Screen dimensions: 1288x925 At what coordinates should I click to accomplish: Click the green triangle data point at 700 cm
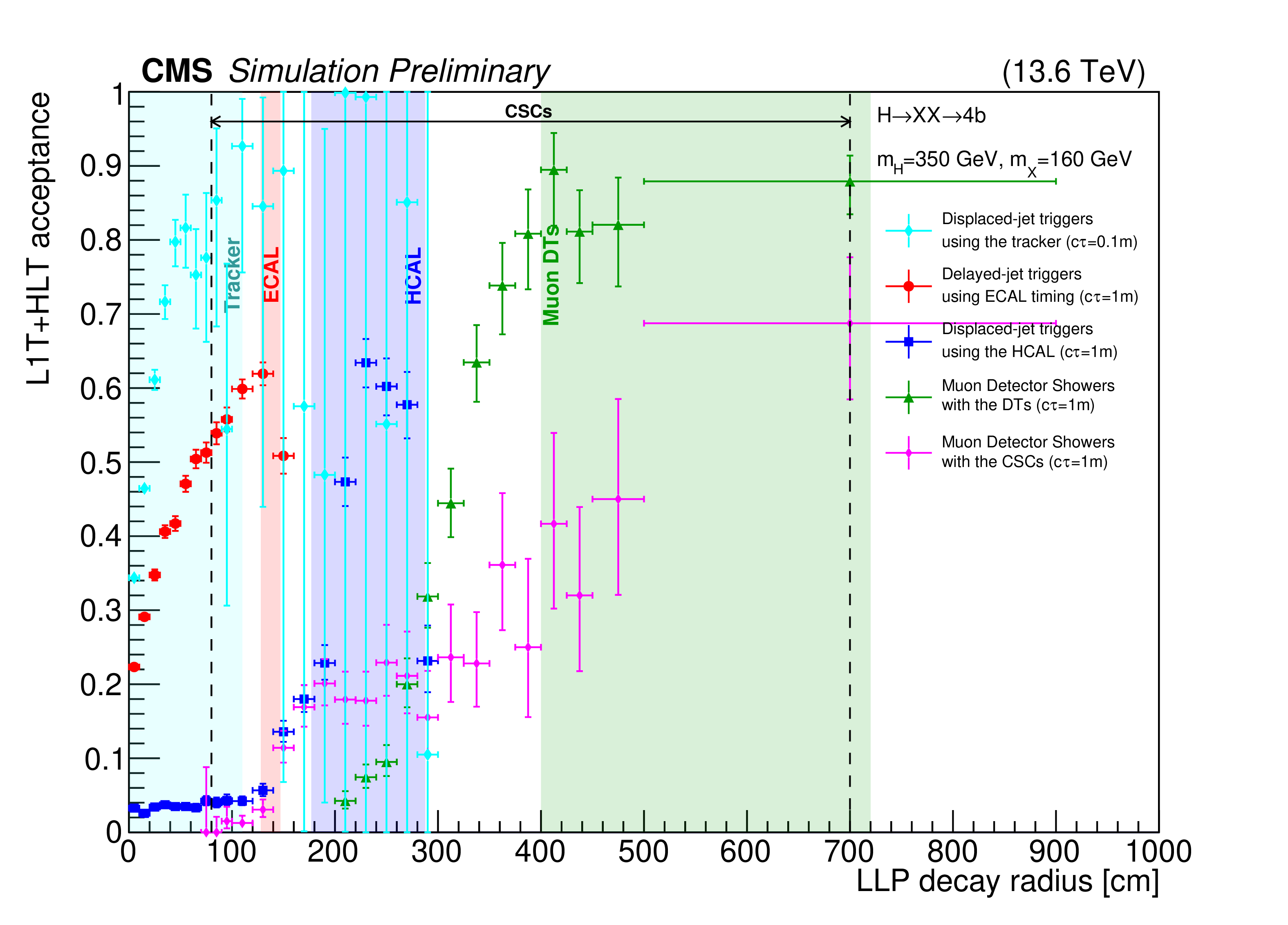pos(849,182)
